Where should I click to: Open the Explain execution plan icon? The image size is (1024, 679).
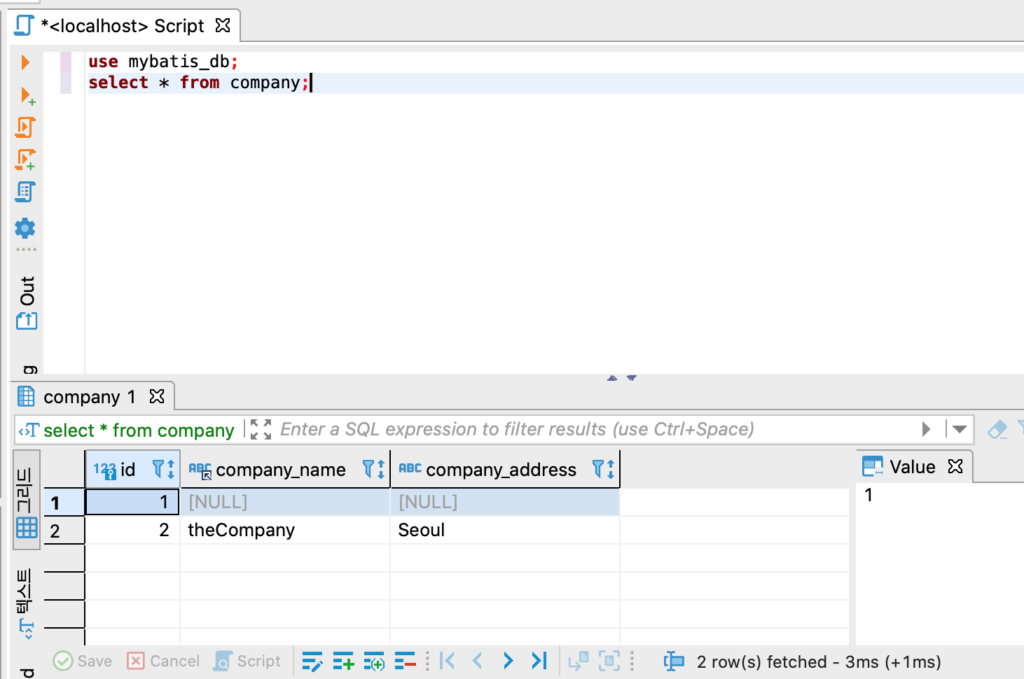coord(26,191)
